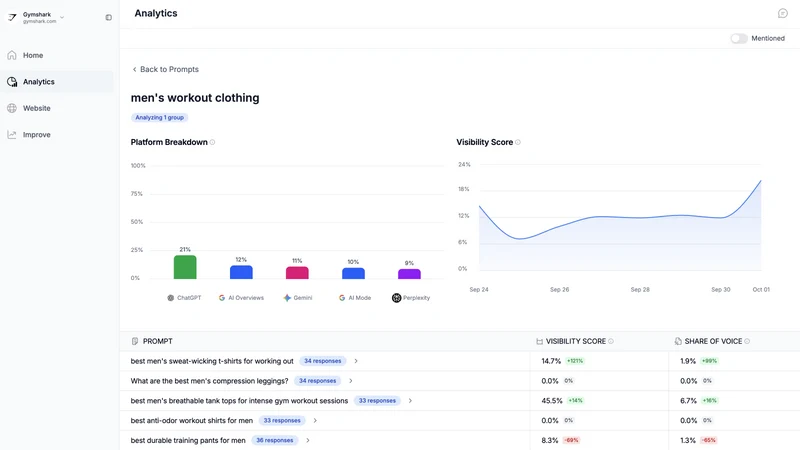Viewport: 800px width, 450px height.
Task: Open the Home page in sidebar
Action: click(x=57, y=55)
